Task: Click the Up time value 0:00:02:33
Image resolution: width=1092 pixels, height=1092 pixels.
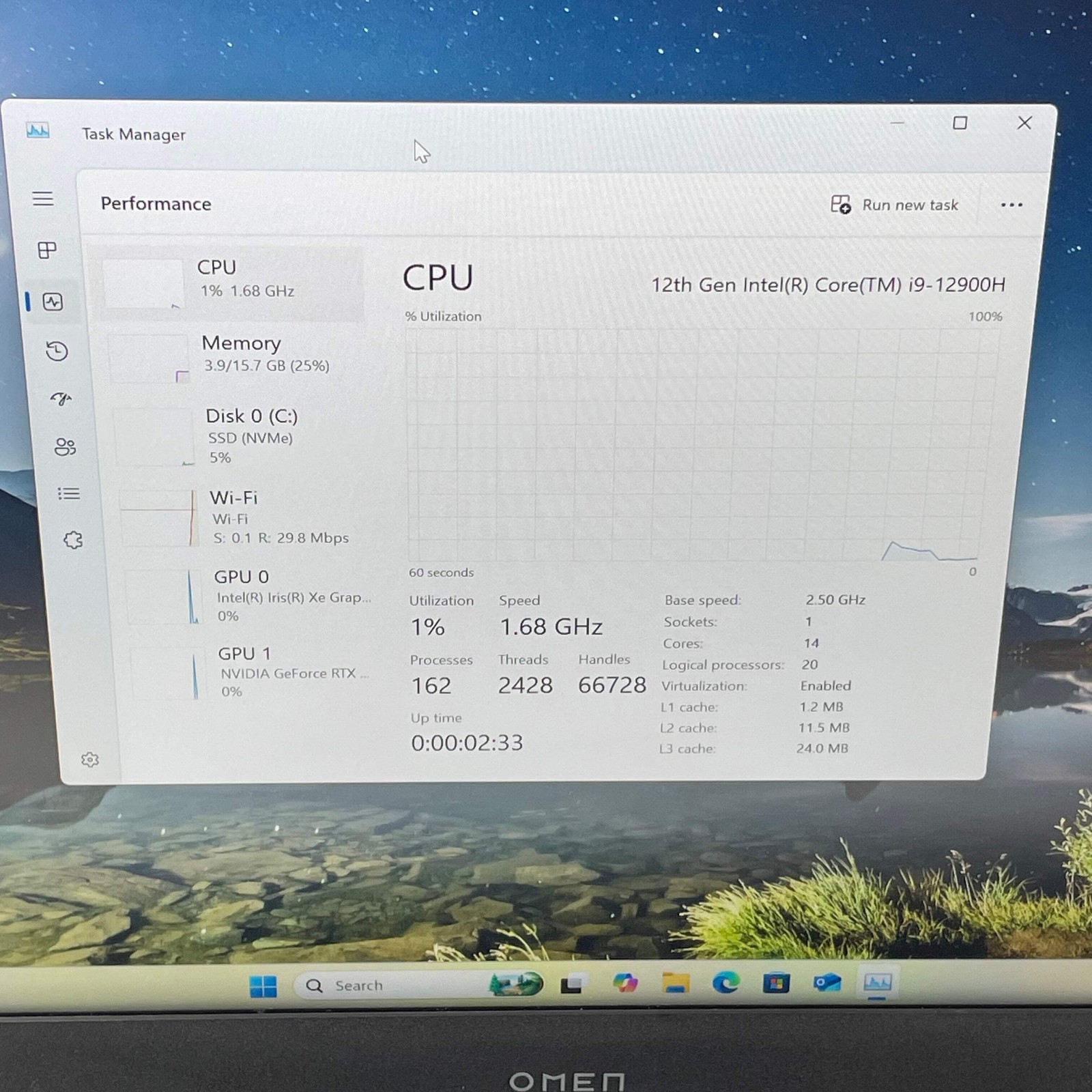Action: coord(467,743)
